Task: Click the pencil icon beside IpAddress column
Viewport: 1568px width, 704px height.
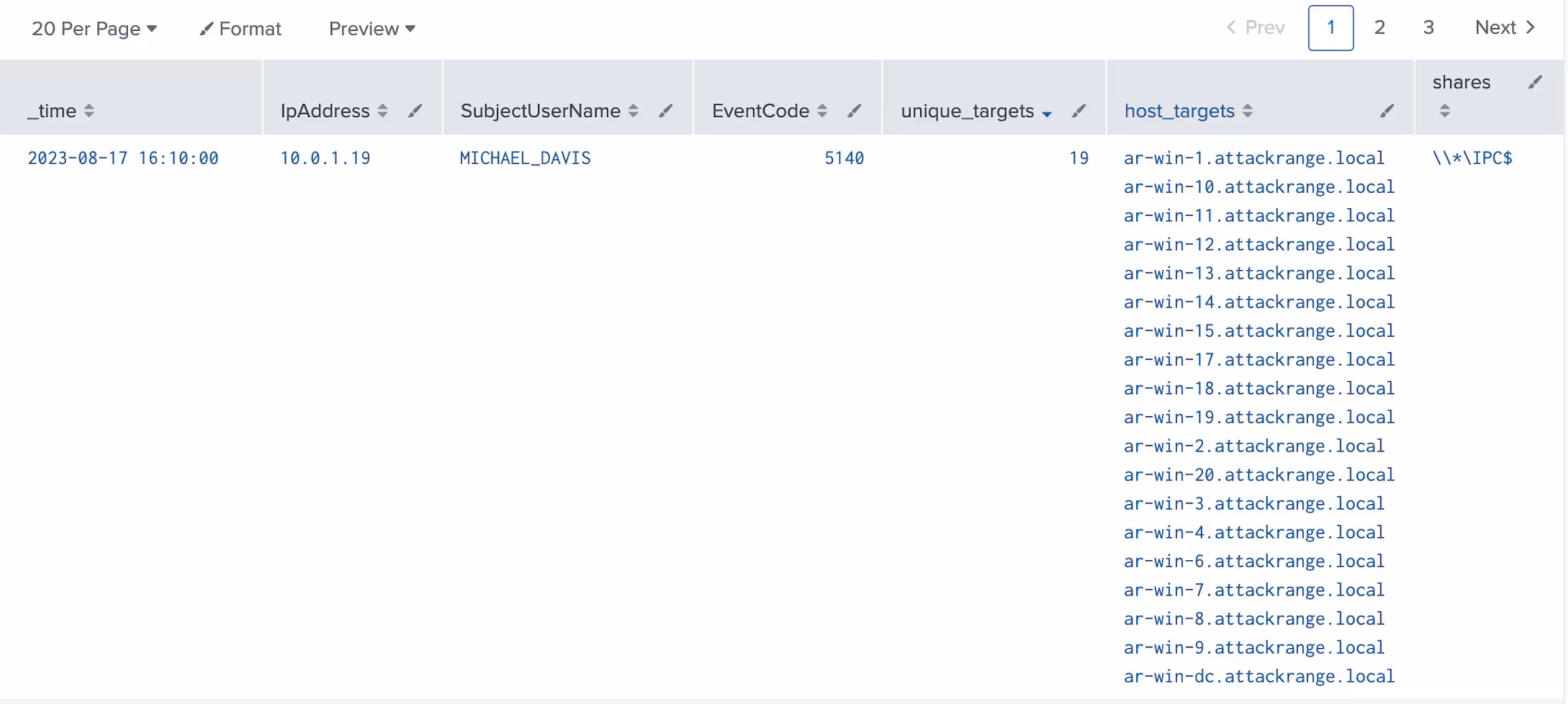Action: [415, 111]
